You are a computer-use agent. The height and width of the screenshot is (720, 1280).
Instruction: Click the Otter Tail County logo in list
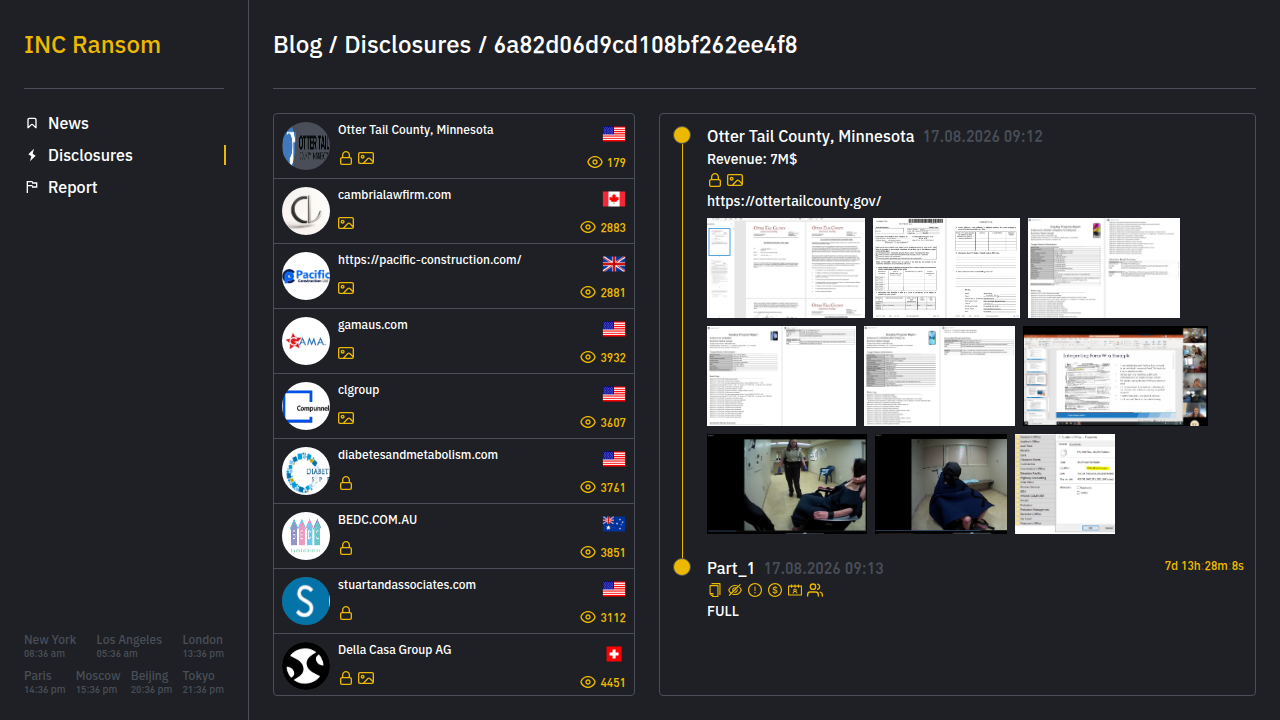coord(306,146)
